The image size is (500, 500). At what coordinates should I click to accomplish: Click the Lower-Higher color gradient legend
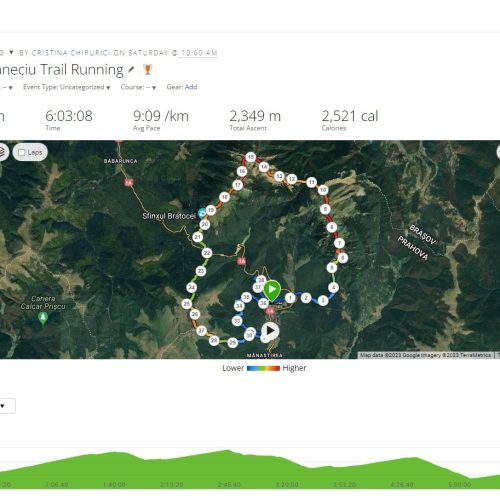[263, 368]
